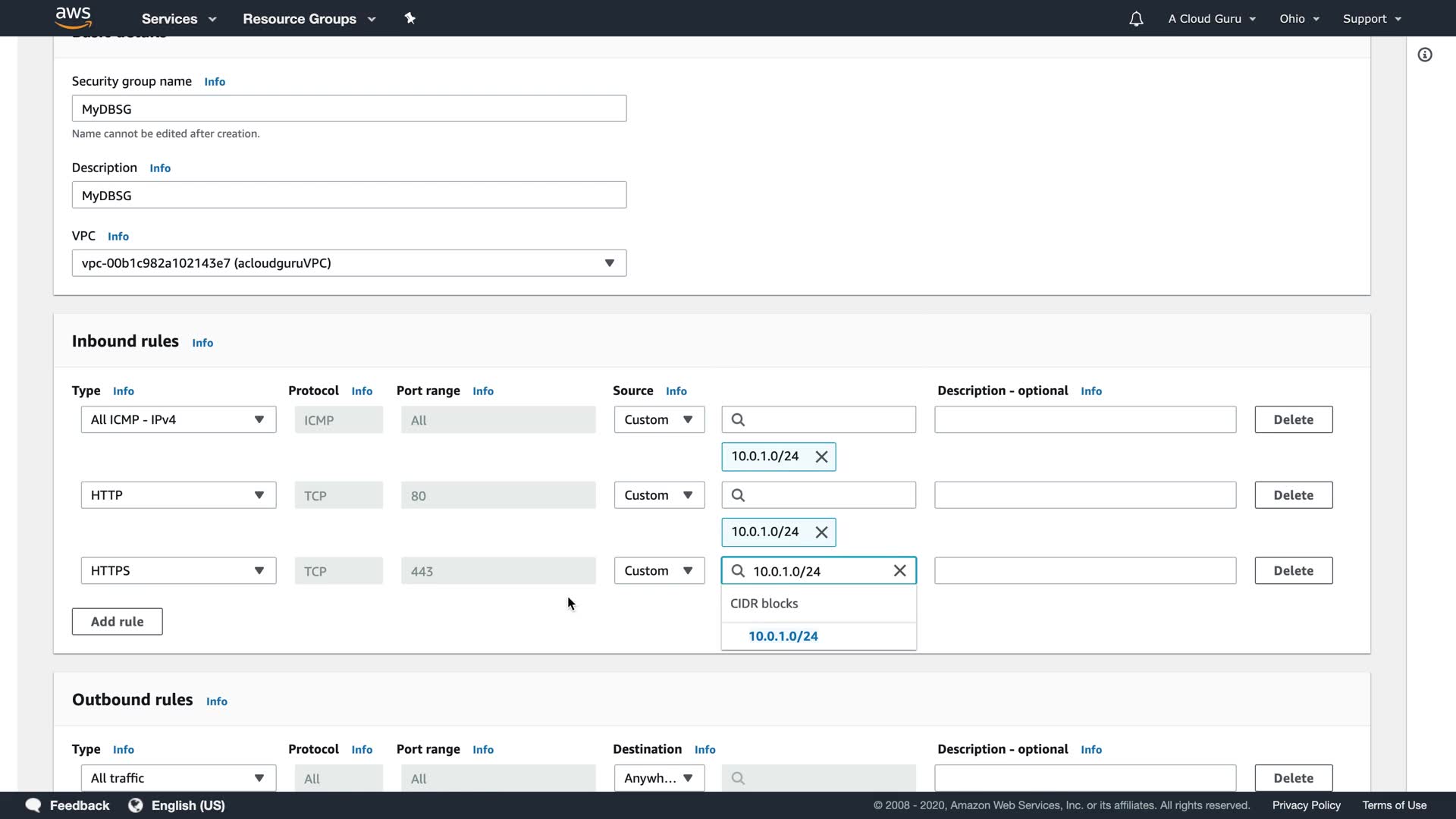Remove 10.0.1.0/24 chip from HTTP rule
Image resolution: width=1456 pixels, height=819 pixels.
[x=821, y=532]
